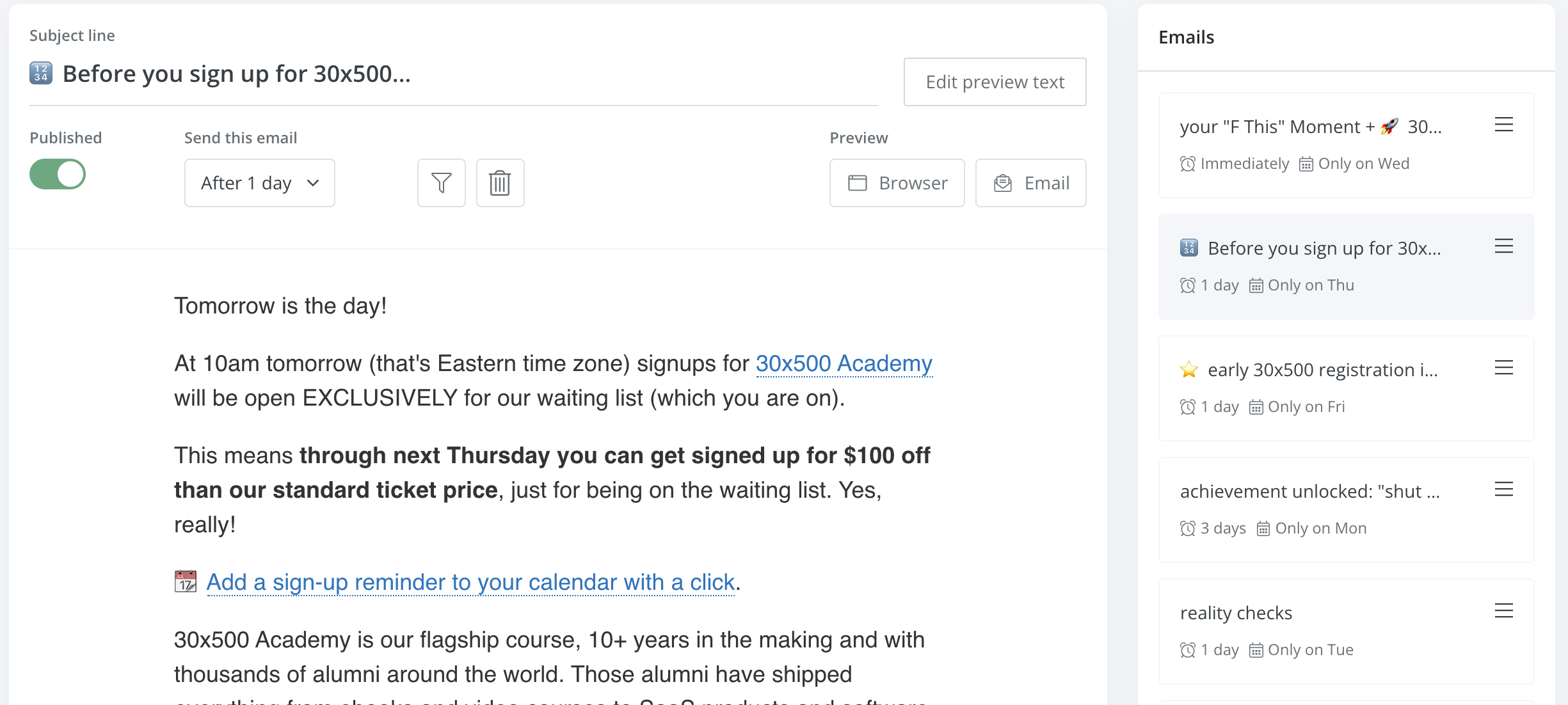Click the Edit preview text button
Screen dimensions: 1568x705
(x=995, y=82)
